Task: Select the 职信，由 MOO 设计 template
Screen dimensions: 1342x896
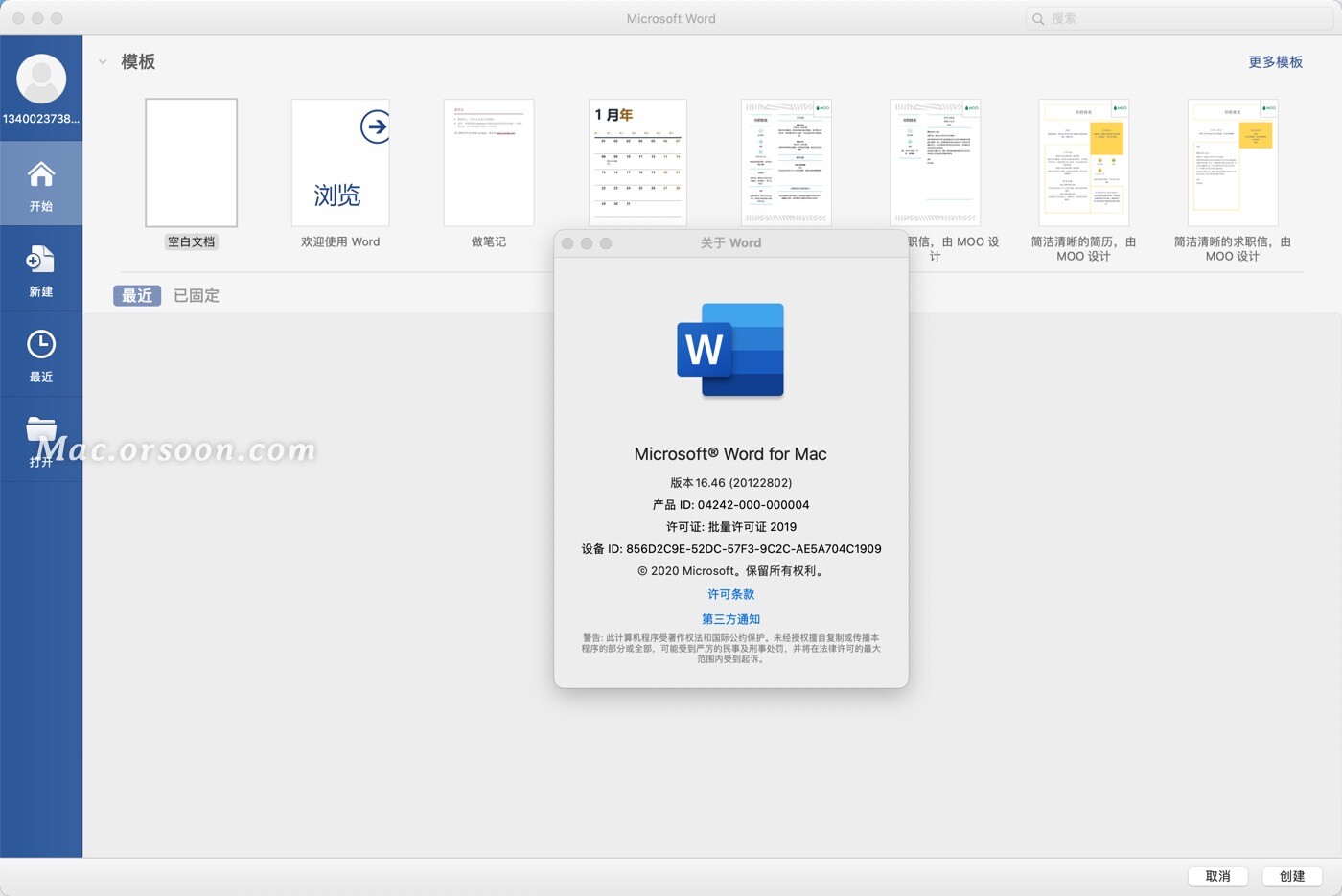Action: coord(935,163)
